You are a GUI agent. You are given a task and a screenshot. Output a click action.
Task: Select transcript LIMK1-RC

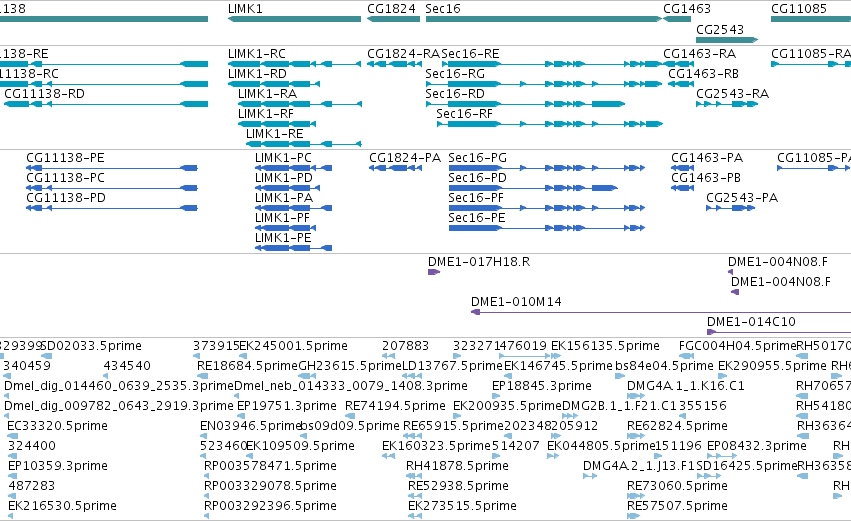[x=257, y=54]
